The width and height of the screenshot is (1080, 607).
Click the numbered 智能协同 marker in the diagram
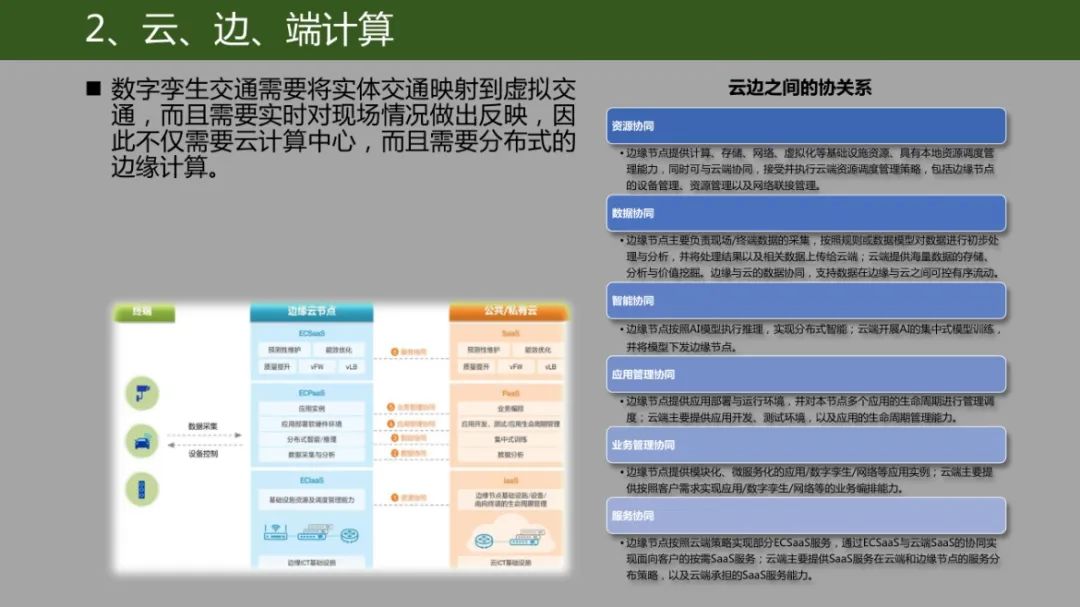[394, 437]
